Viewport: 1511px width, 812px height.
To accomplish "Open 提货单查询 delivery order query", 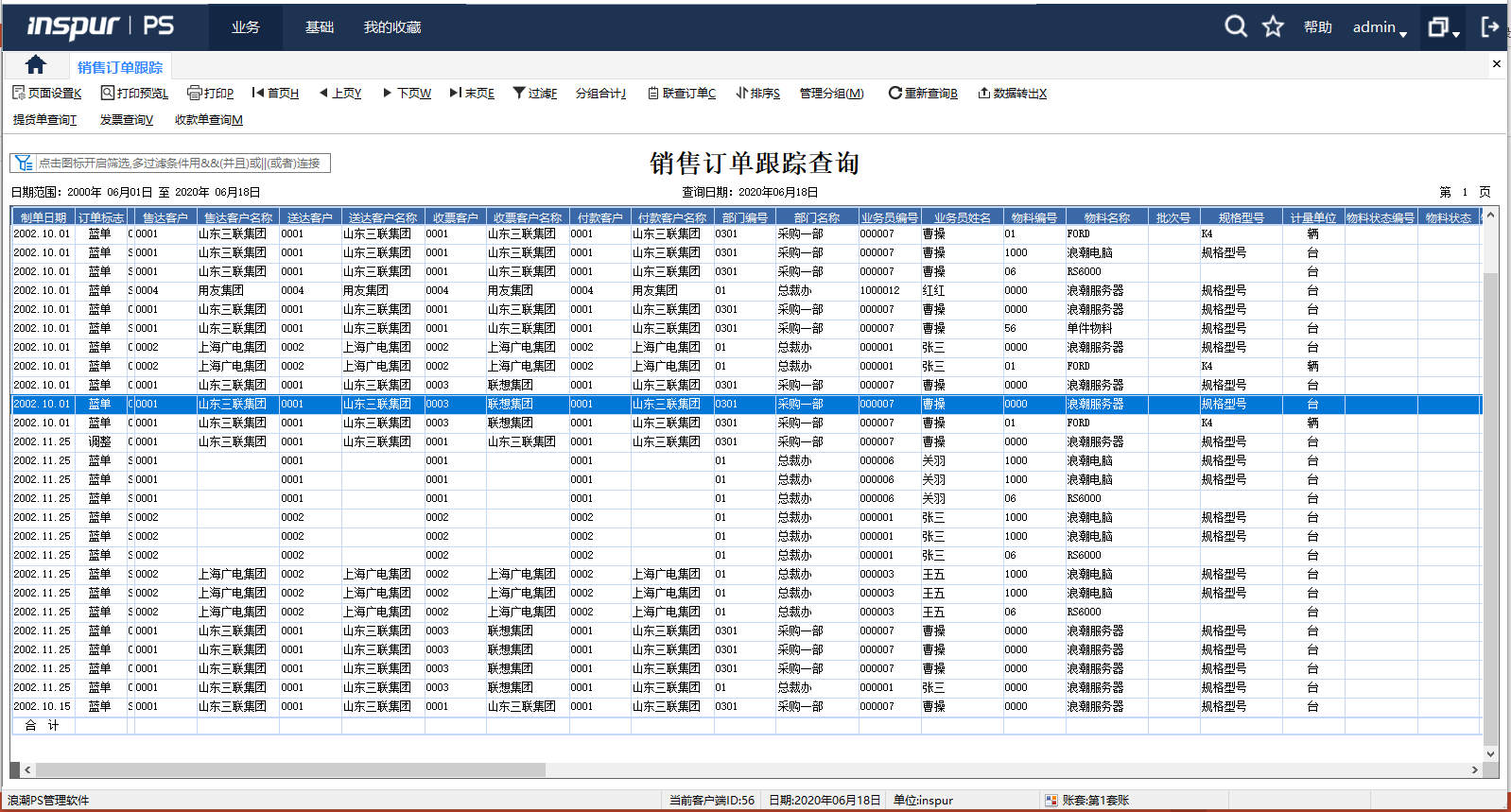I will pyautogui.click(x=44, y=119).
